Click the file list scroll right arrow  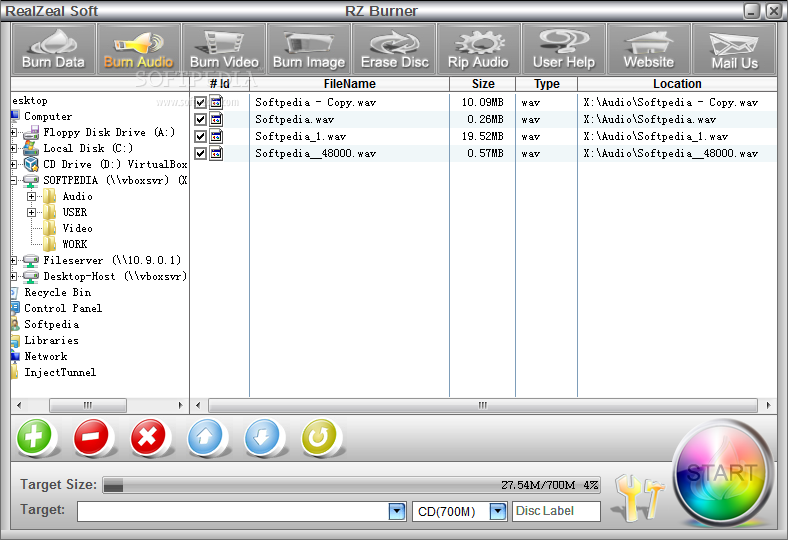pyautogui.click(x=768, y=405)
